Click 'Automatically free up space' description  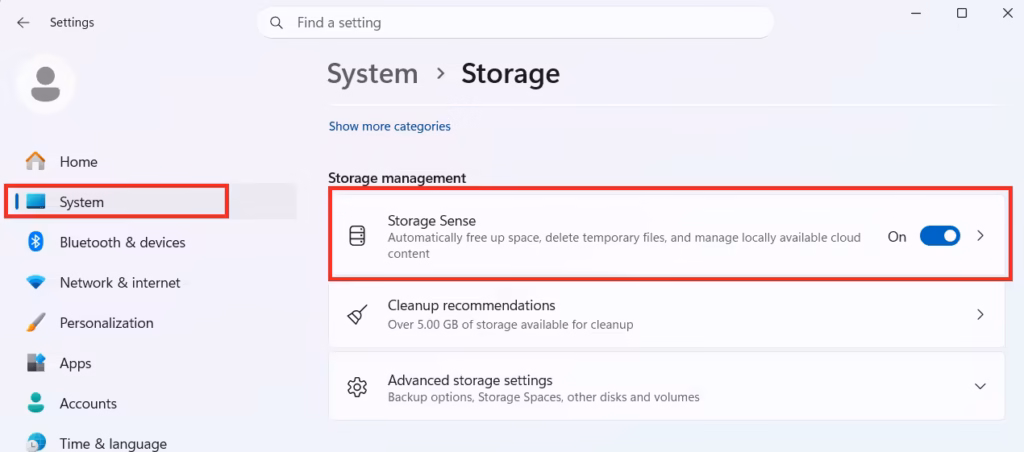tap(624, 246)
